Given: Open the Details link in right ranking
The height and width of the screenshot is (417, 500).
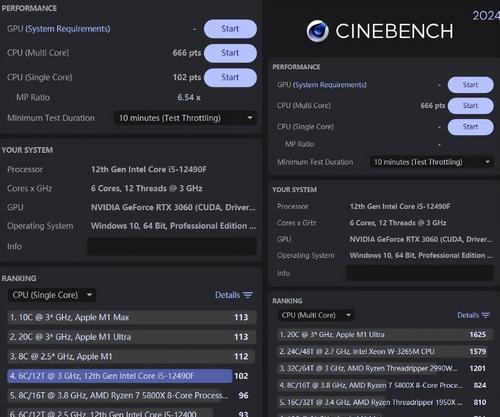Looking at the screenshot, I should coord(468,315).
